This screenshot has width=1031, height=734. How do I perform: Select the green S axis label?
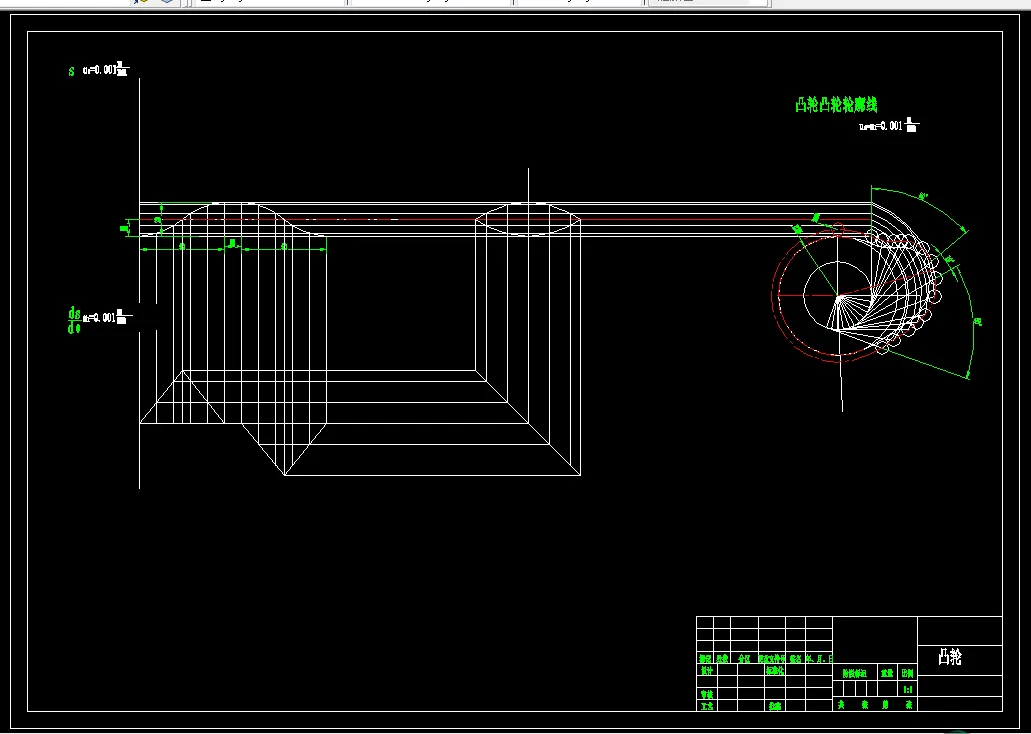tap(72, 71)
